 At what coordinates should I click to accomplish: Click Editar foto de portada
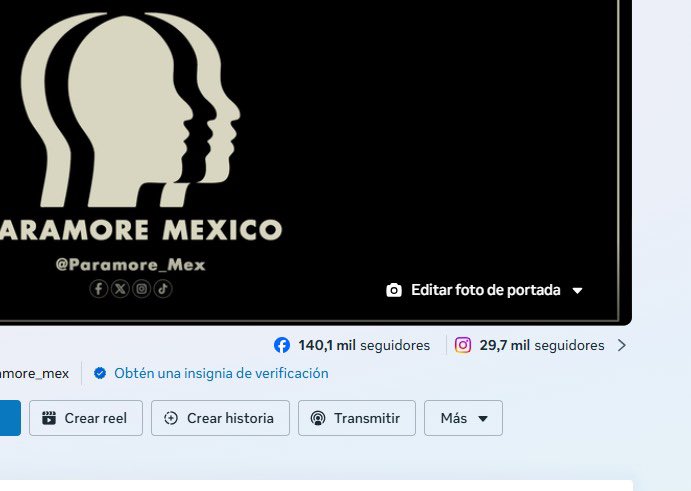[485, 290]
